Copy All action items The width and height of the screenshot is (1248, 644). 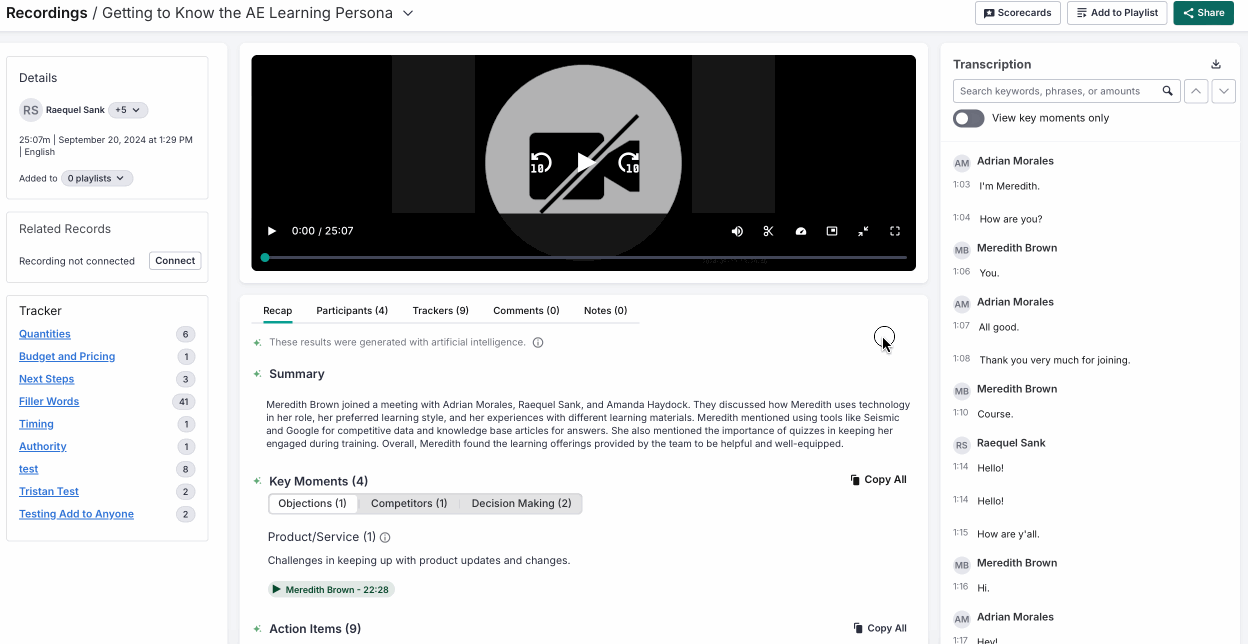pyautogui.click(x=880, y=628)
